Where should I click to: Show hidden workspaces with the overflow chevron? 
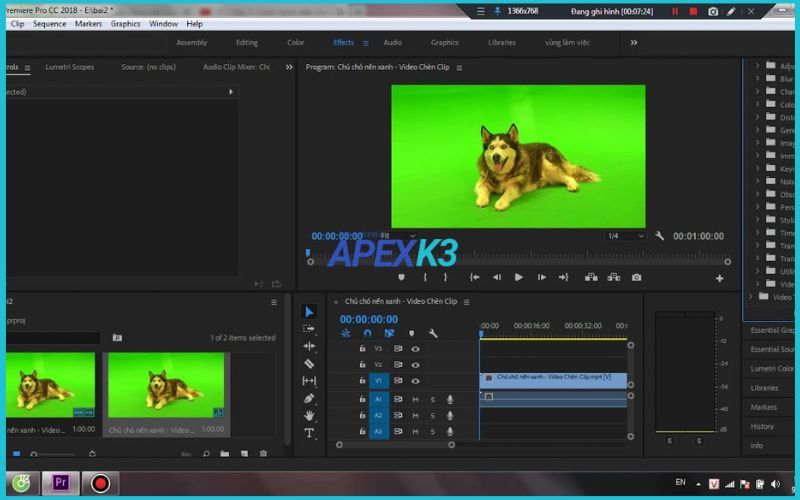633,43
